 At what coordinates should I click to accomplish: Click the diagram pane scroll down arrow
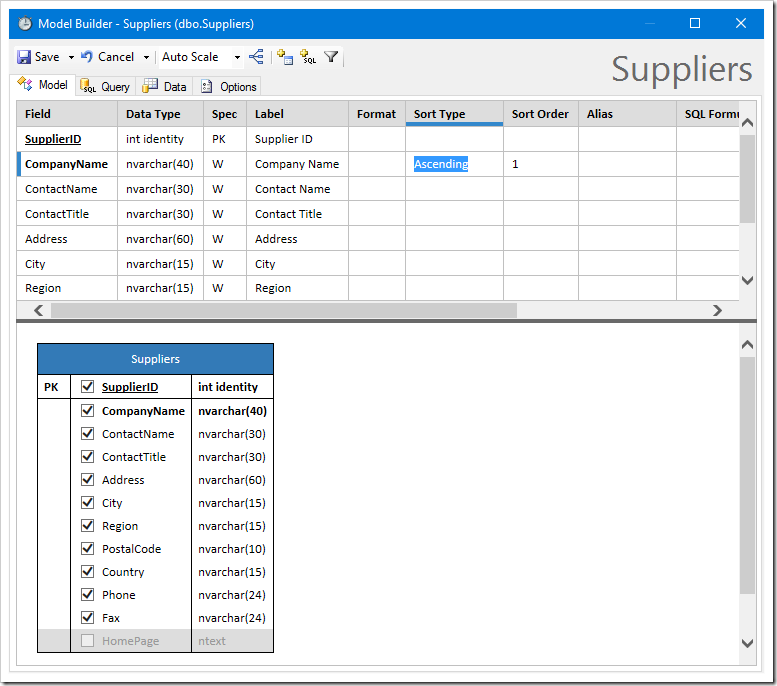(x=747, y=643)
